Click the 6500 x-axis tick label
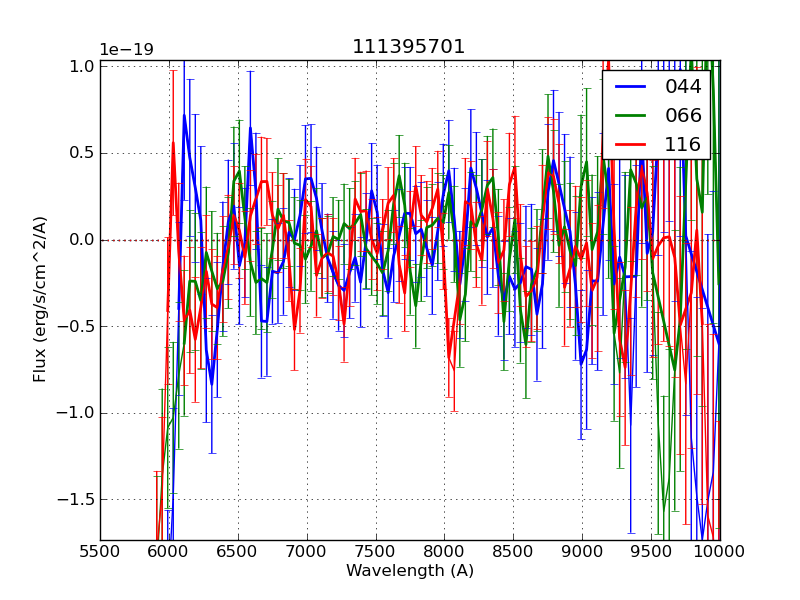 click(x=238, y=551)
